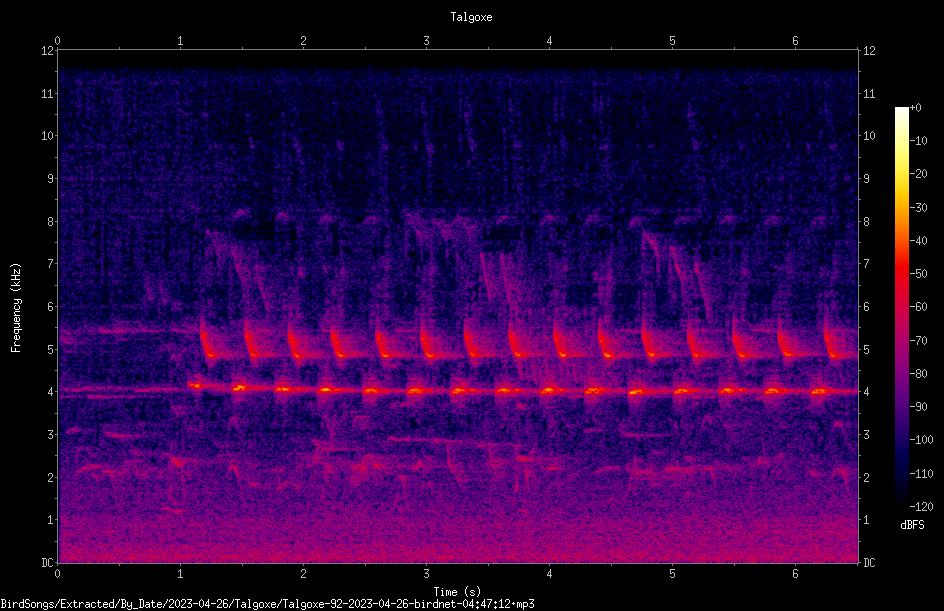Click the 12 kHz label on the left axis
The height and width of the screenshot is (611, 944).
click(x=47, y=51)
